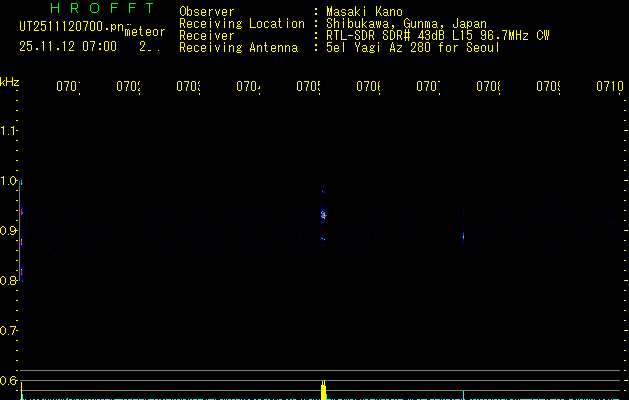Viewport: 629px width, 400px height.
Task: Click the Observer label
Action: (x=207, y=12)
